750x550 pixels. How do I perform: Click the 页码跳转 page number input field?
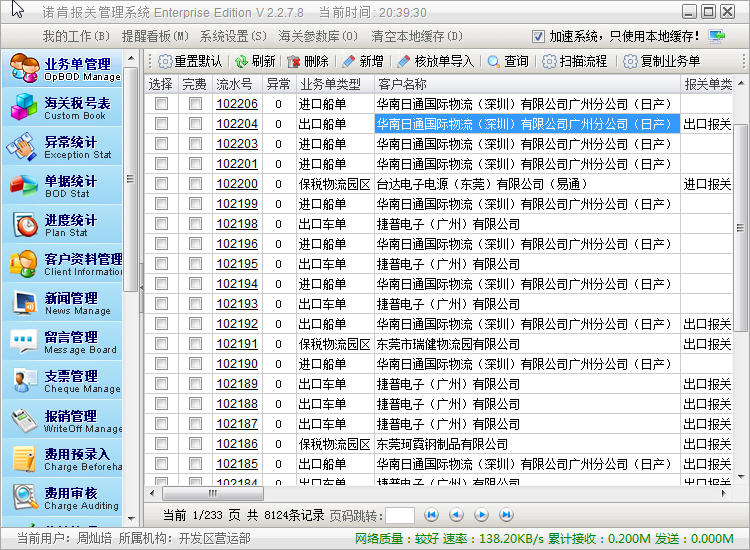(x=400, y=515)
